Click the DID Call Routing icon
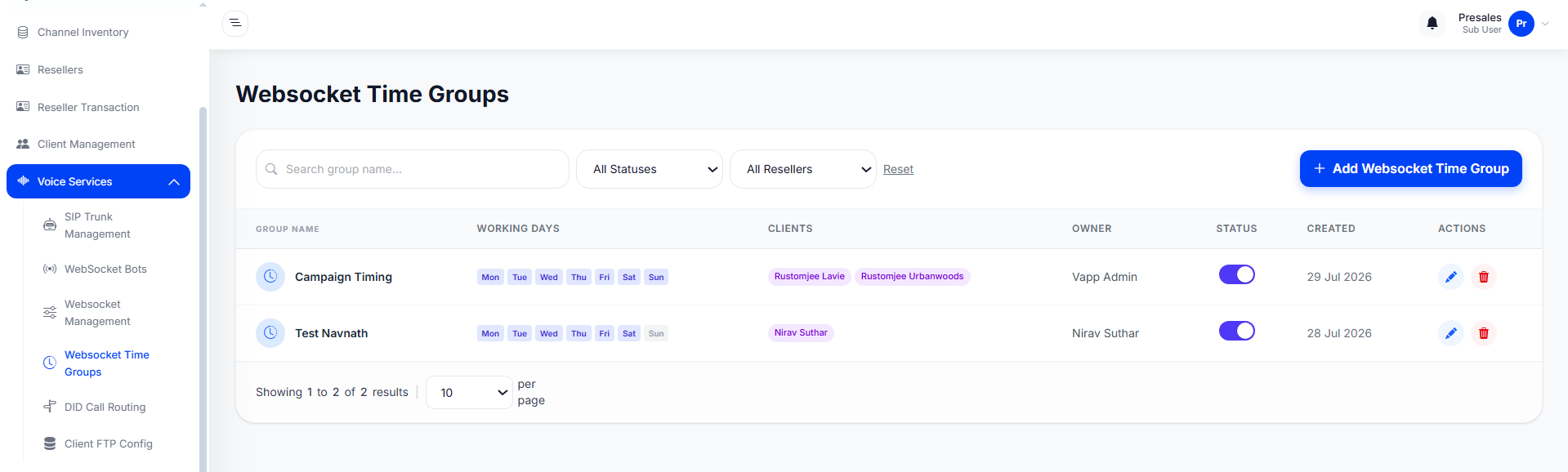This screenshot has height=472, width=1568. point(50,407)
